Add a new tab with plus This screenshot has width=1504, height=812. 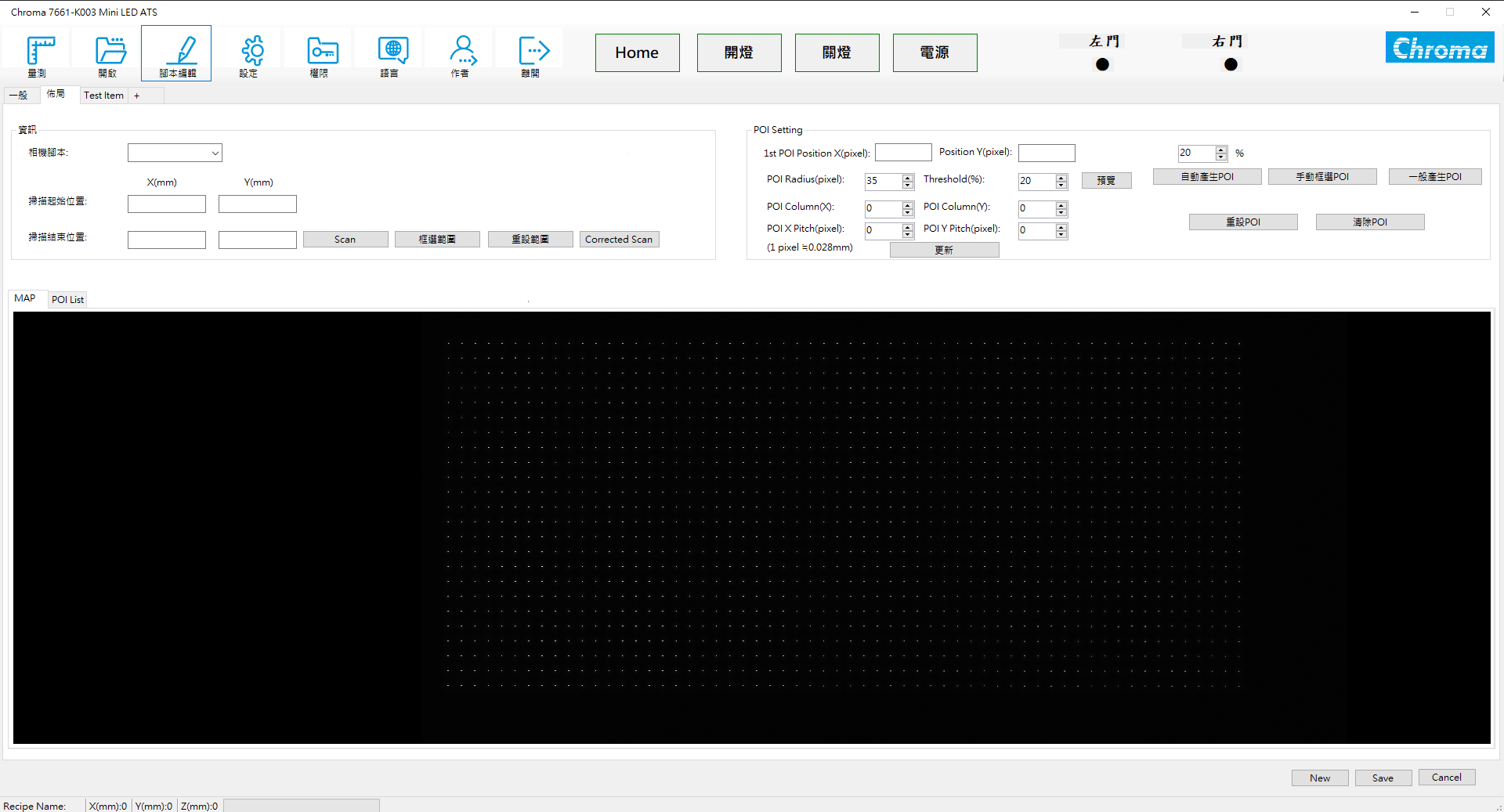pos(136,96)
